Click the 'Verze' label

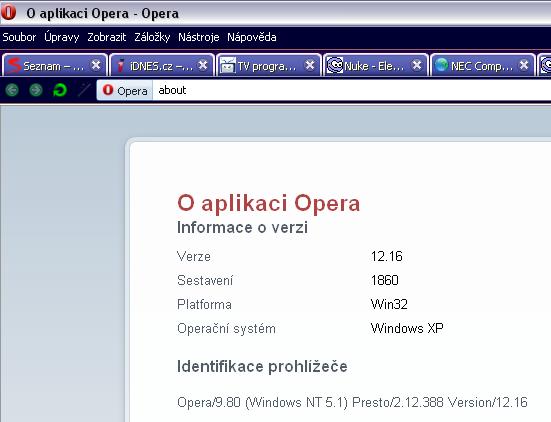(194, 257)
